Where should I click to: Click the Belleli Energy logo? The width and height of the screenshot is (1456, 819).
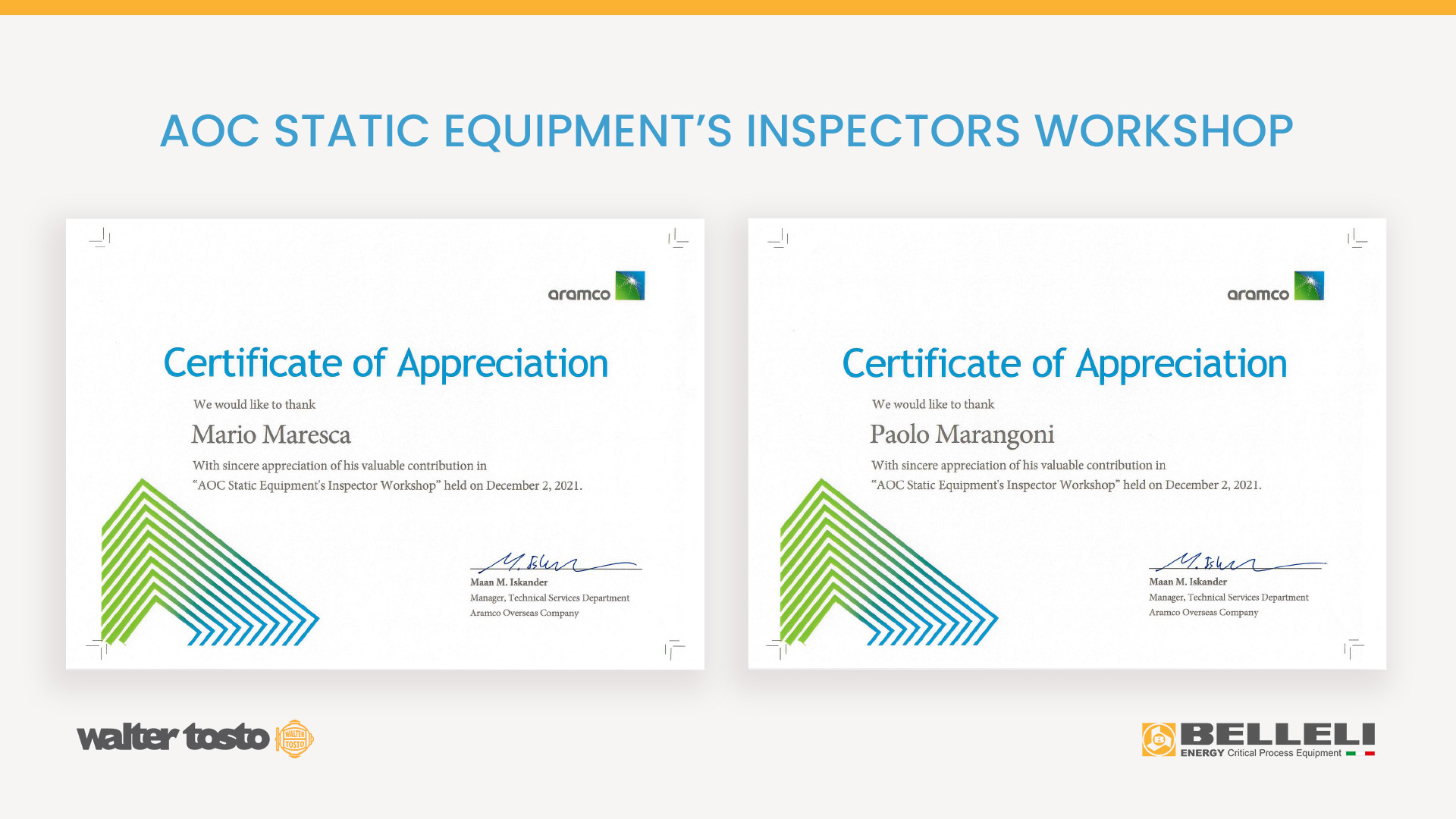[1259, 739]
